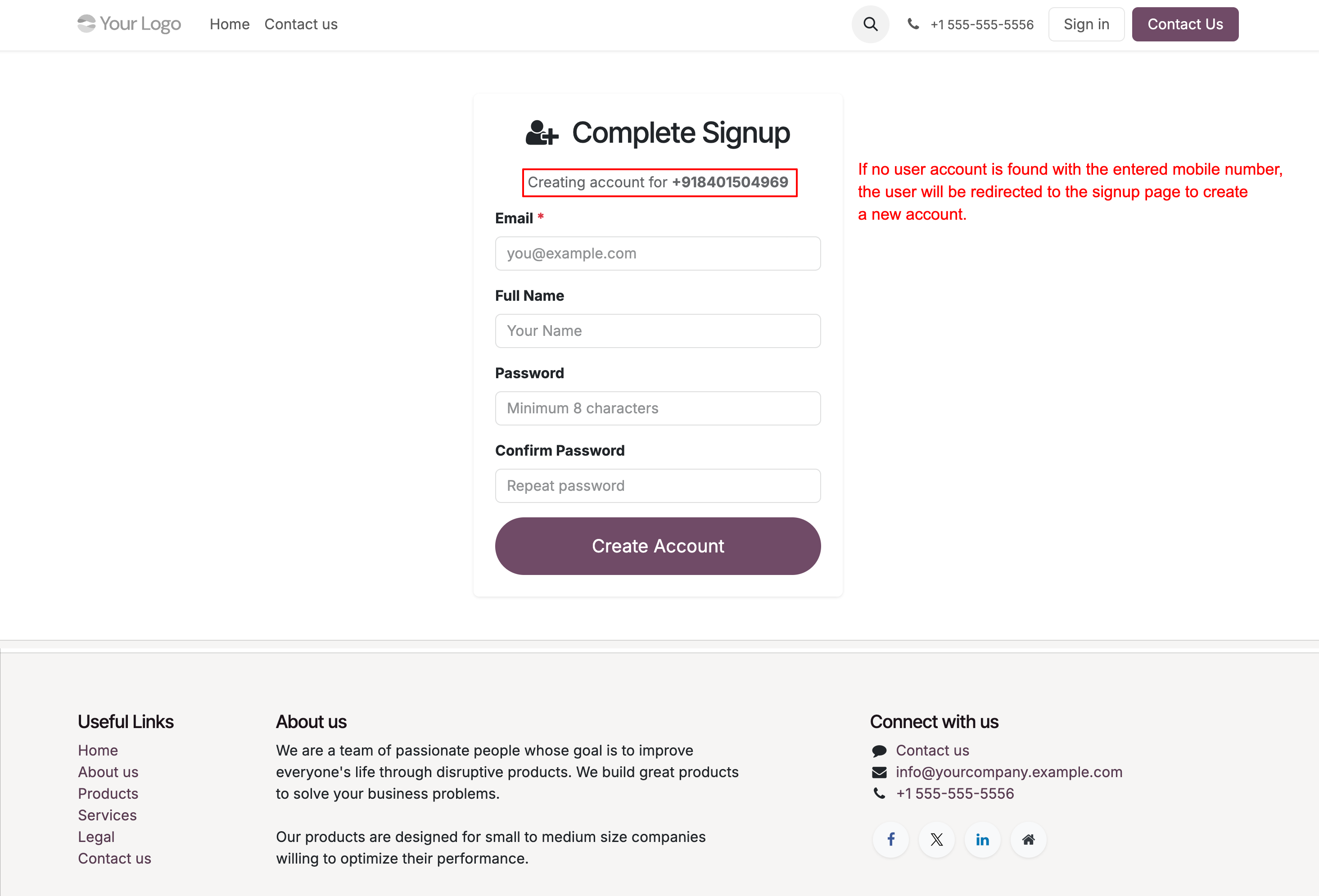The height and width of the screenshot is (896, 1319).
Task: Open the Legal footer link
Action: (96, 837)
